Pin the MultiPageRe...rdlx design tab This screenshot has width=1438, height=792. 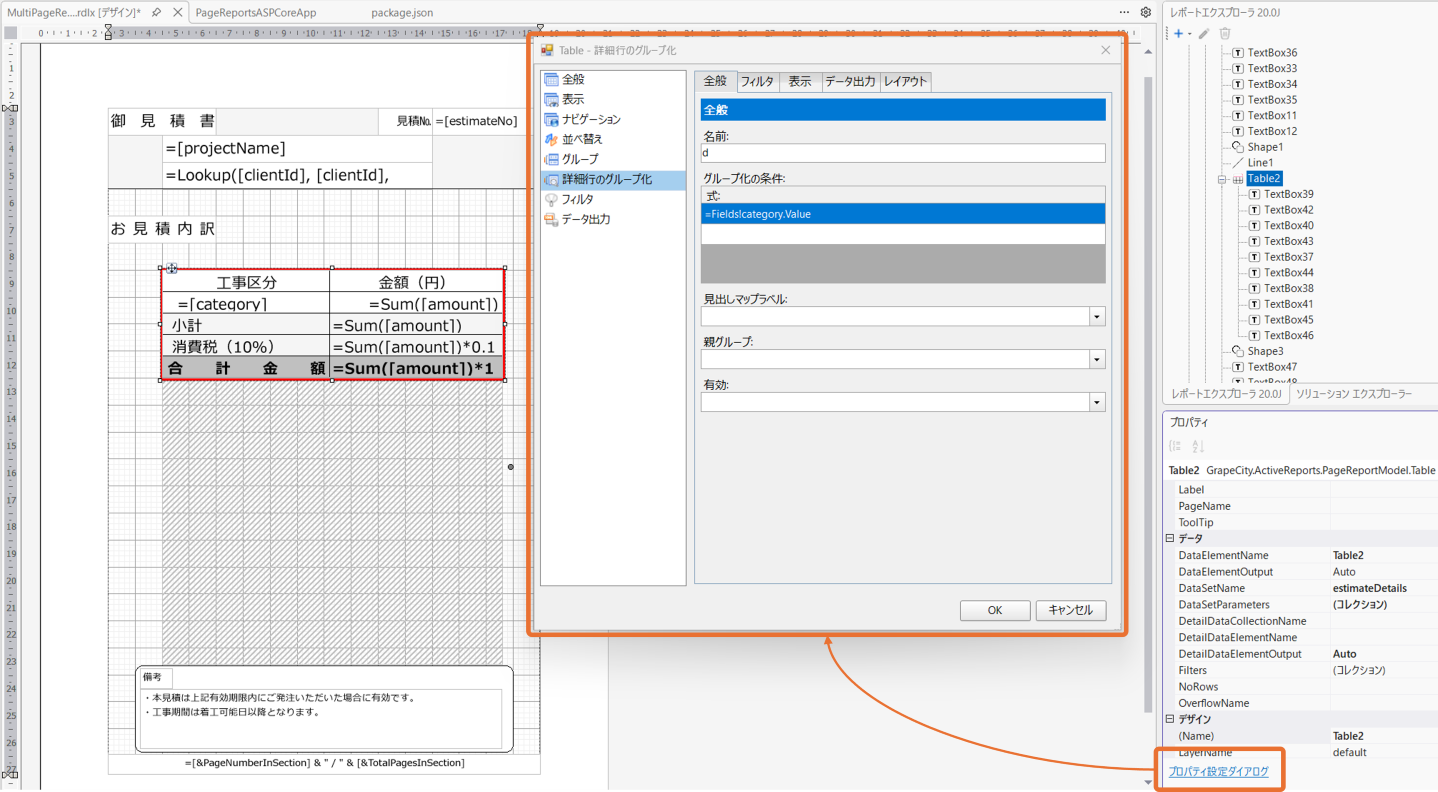(x=156, y=12)
